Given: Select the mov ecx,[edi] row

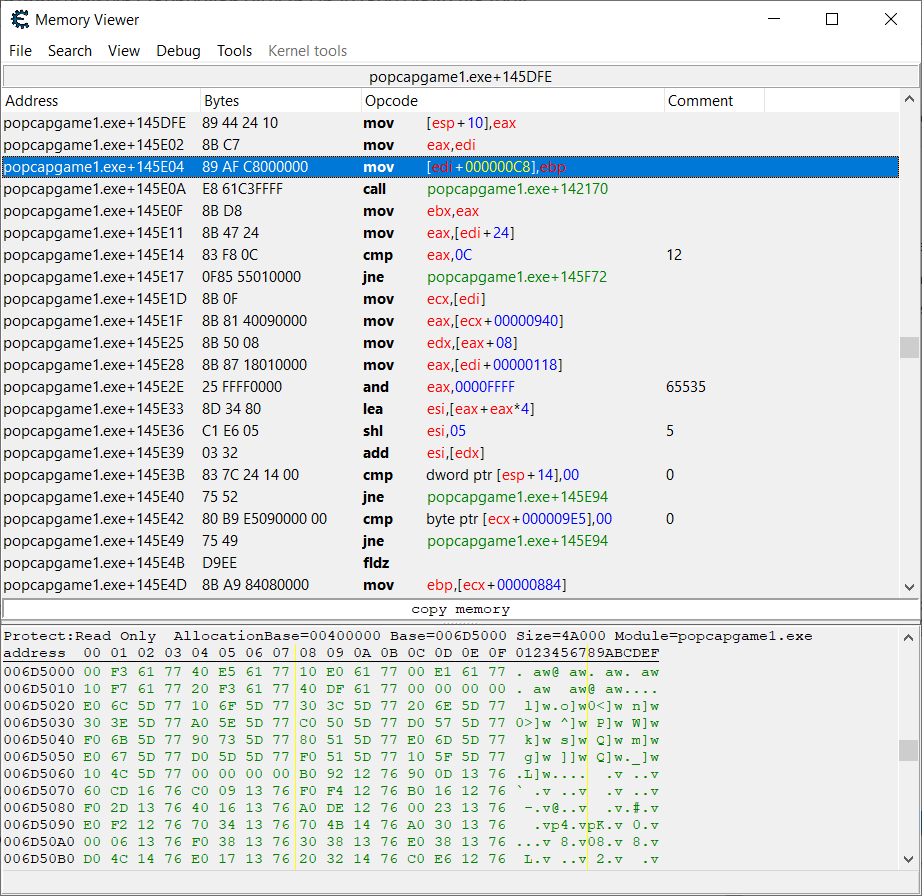Looking at the screenshot, I should point(450,299).
